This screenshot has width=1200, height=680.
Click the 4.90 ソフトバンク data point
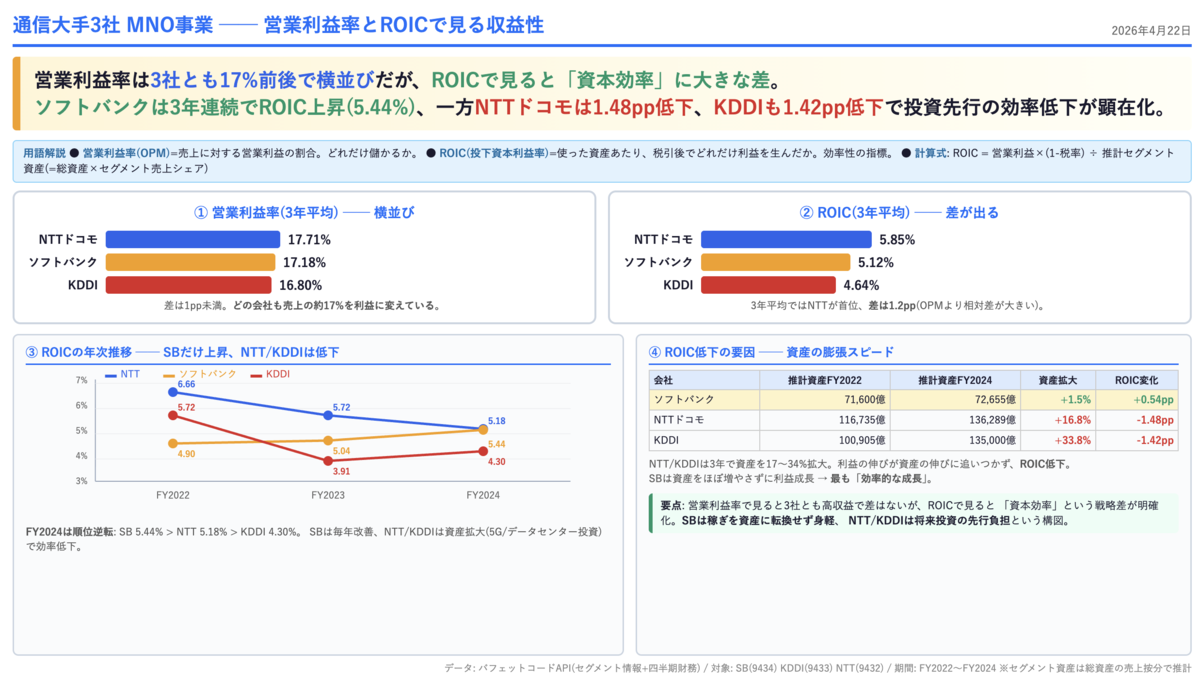point(173,443)
